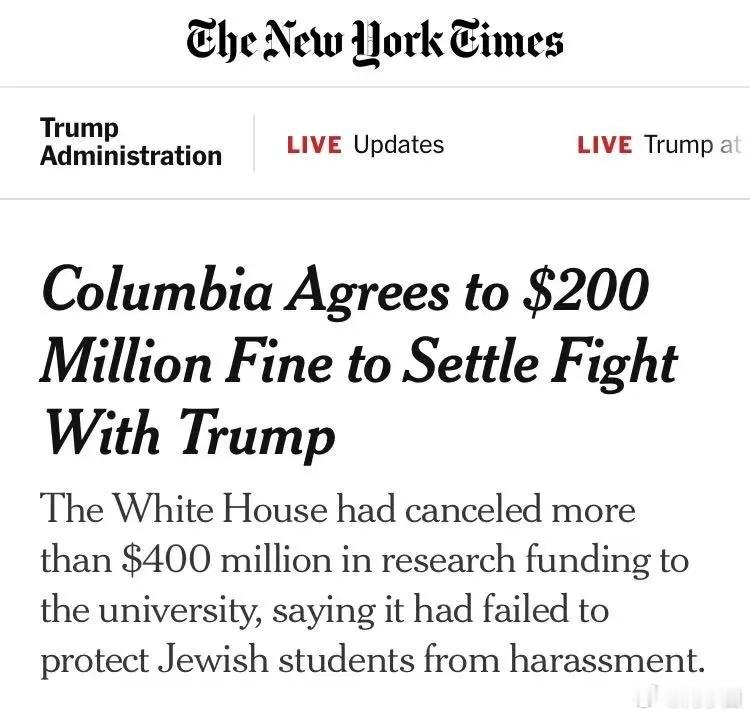The height and width of the screenshot is (716, 750).
Task: Open the Trump Administration section
Action: [131, 142]
